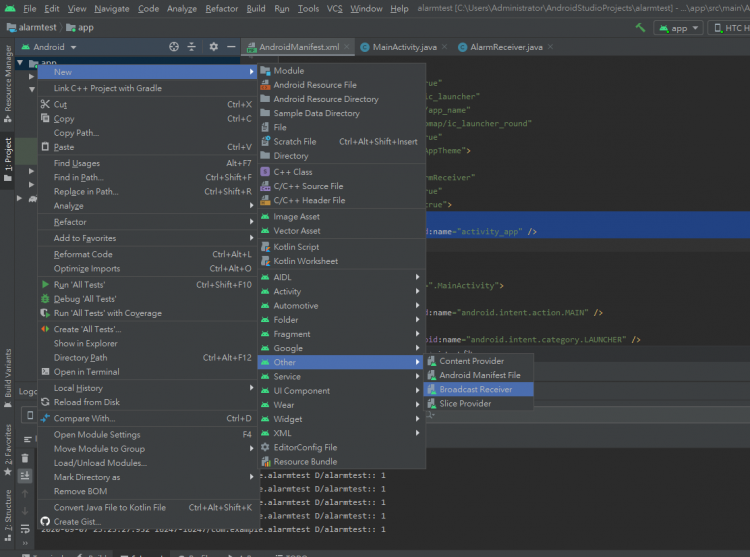Screen dimensions: 750x557
Task: Click Create Gist GitHub entry
Action: pyautogui.click(x=75, y=522)
